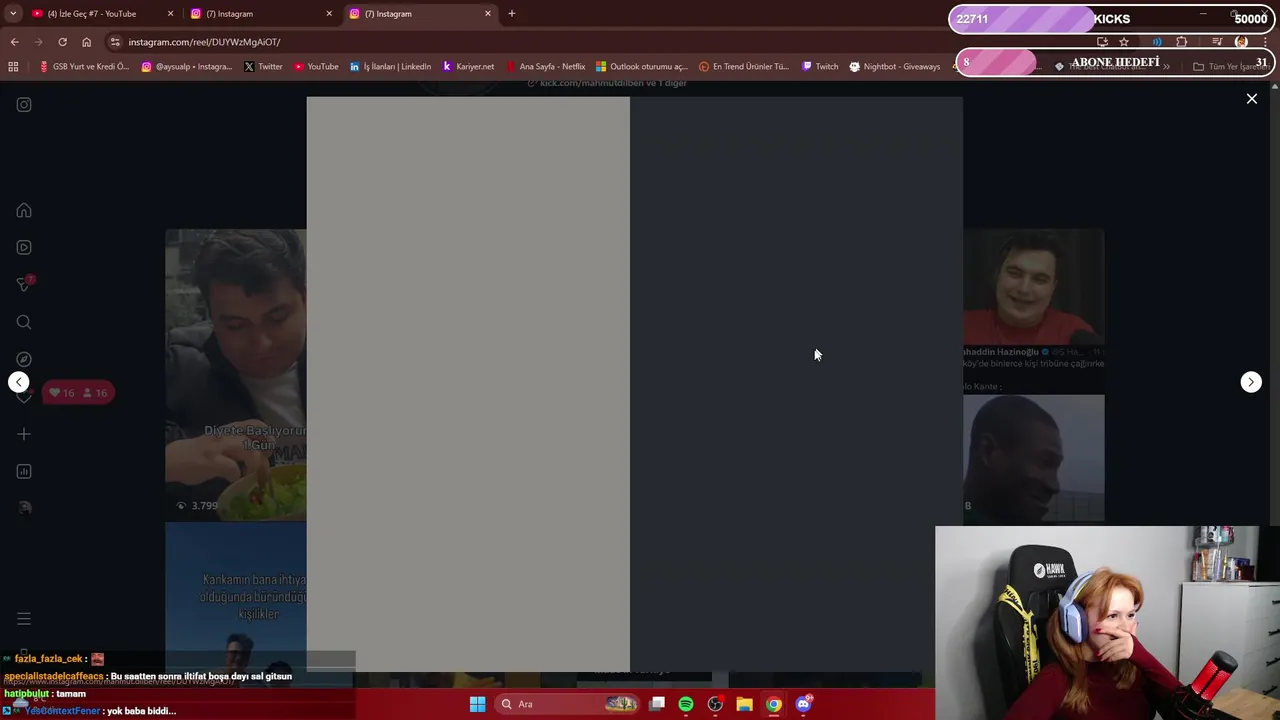Open the 'Outlook oturumu aç' bookmark
Viewport: 1280px width, 720px height.
[x=642, y=67]
